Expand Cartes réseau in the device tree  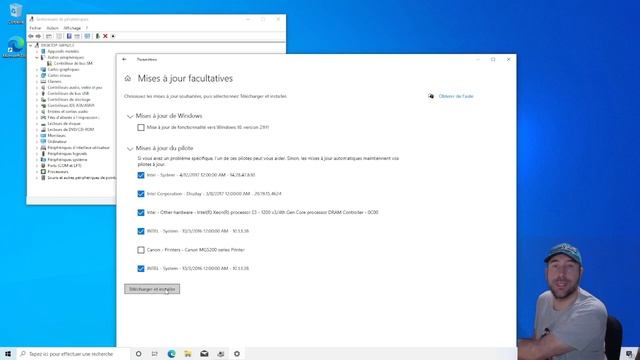(x=37, y=76)
